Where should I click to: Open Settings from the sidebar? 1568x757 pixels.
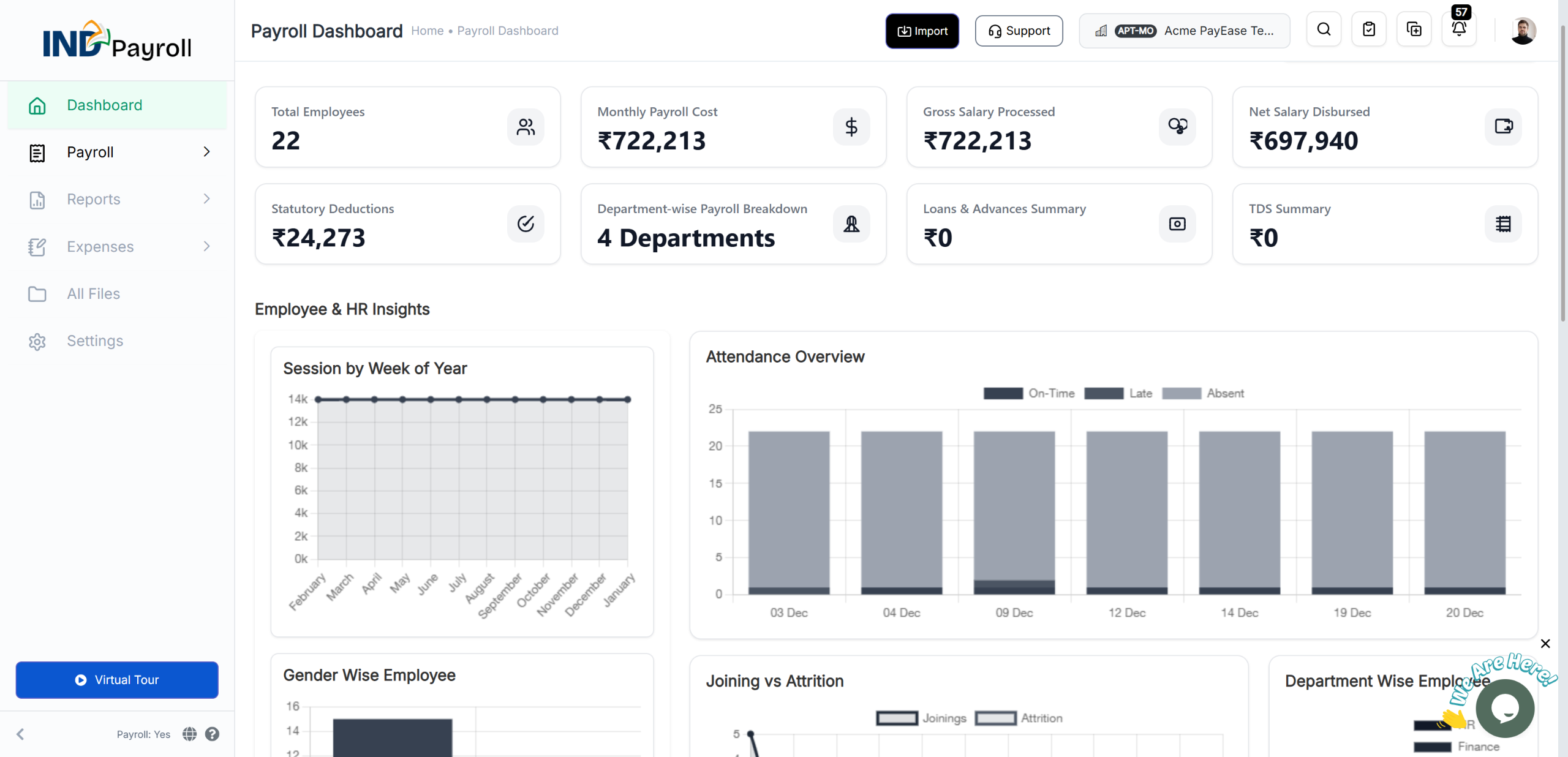95,341
